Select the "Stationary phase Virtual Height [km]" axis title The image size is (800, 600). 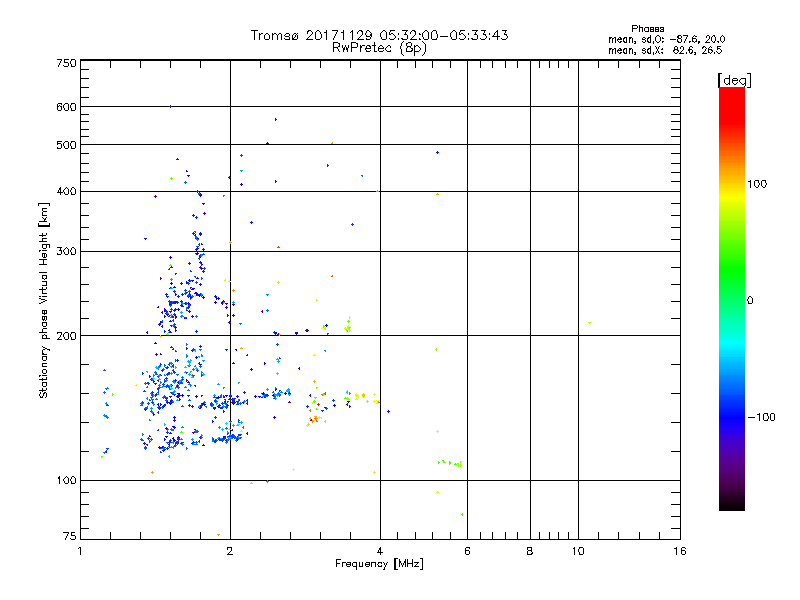point(44,301)
